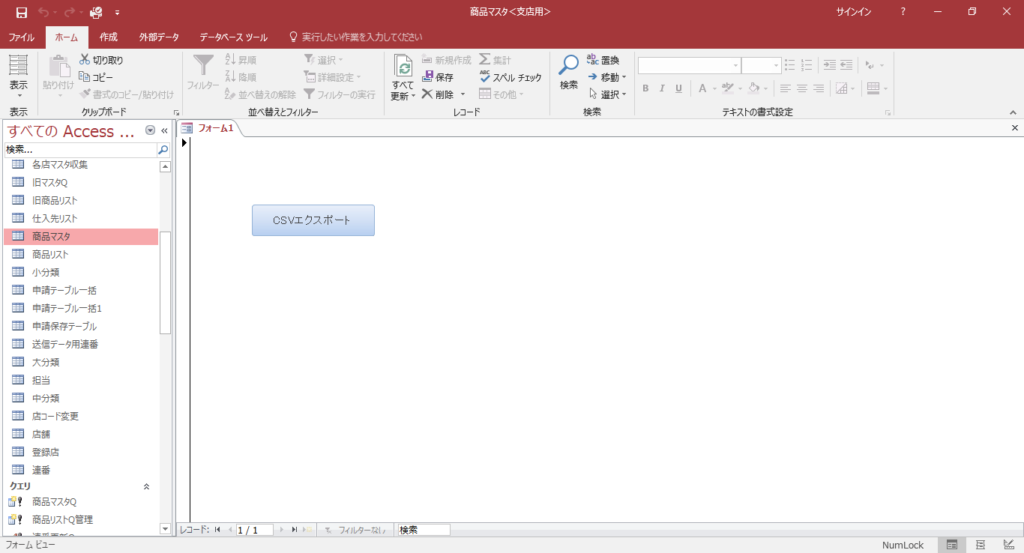Click the record search field at bottom
Viewport: 1024px width, 553px height.
pos(423,529)
